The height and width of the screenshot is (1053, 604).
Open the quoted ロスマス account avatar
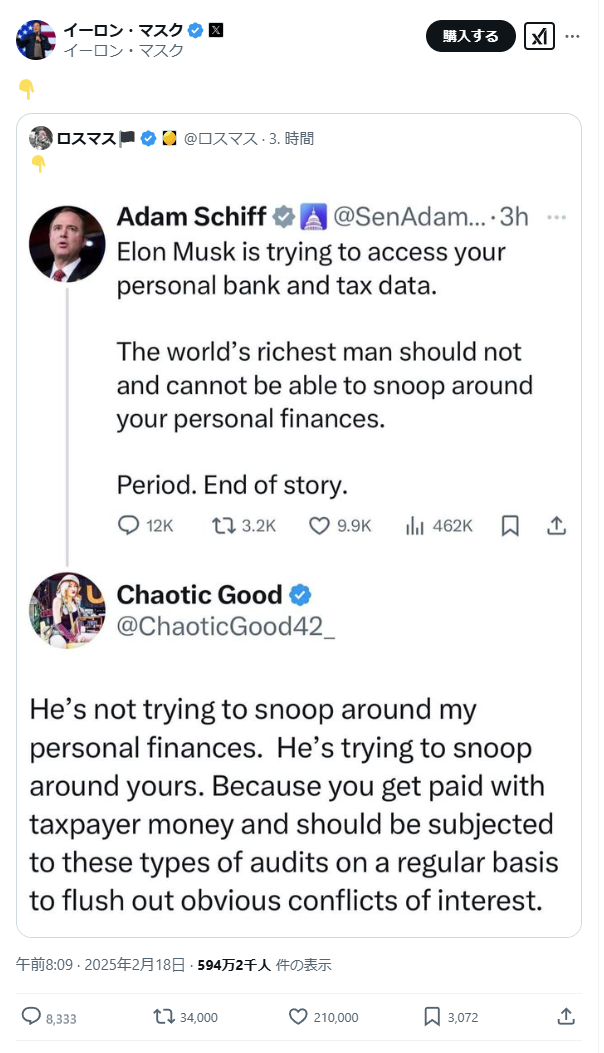click(41, 138)
